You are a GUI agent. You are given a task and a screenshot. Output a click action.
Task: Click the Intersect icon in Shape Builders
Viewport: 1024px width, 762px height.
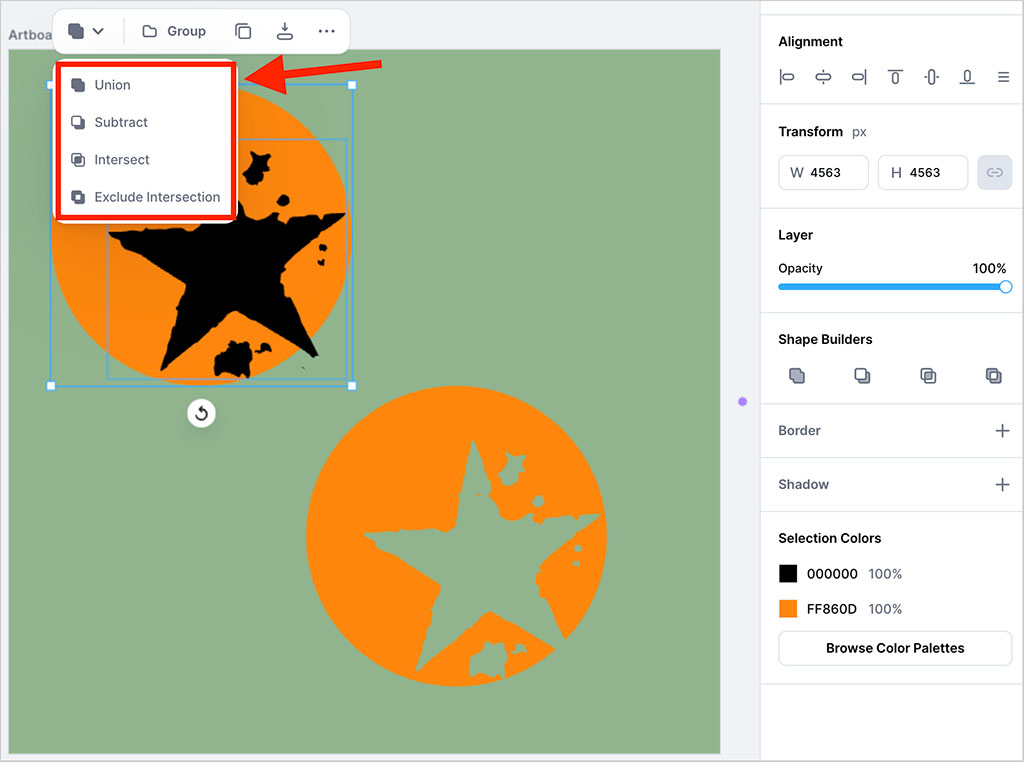coord(928,375)
